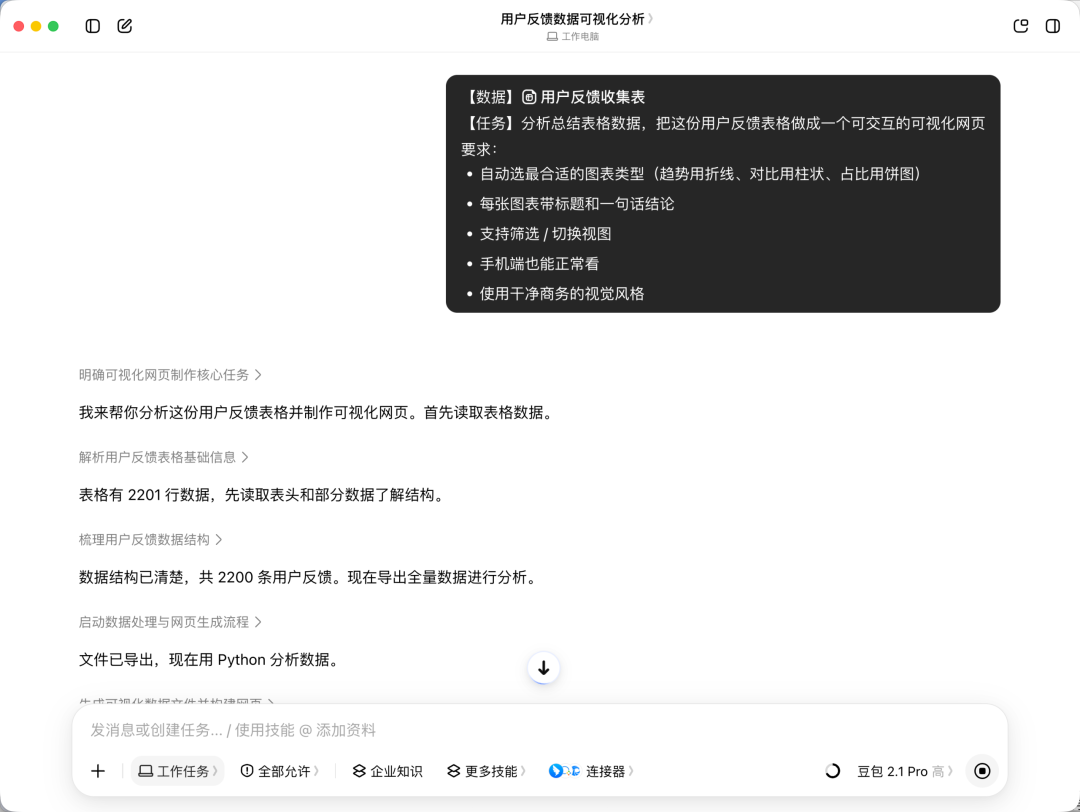Open the 豆包 2.1 Pro model selector
This screenshot has width=1080, height=812.
(905, 771)
